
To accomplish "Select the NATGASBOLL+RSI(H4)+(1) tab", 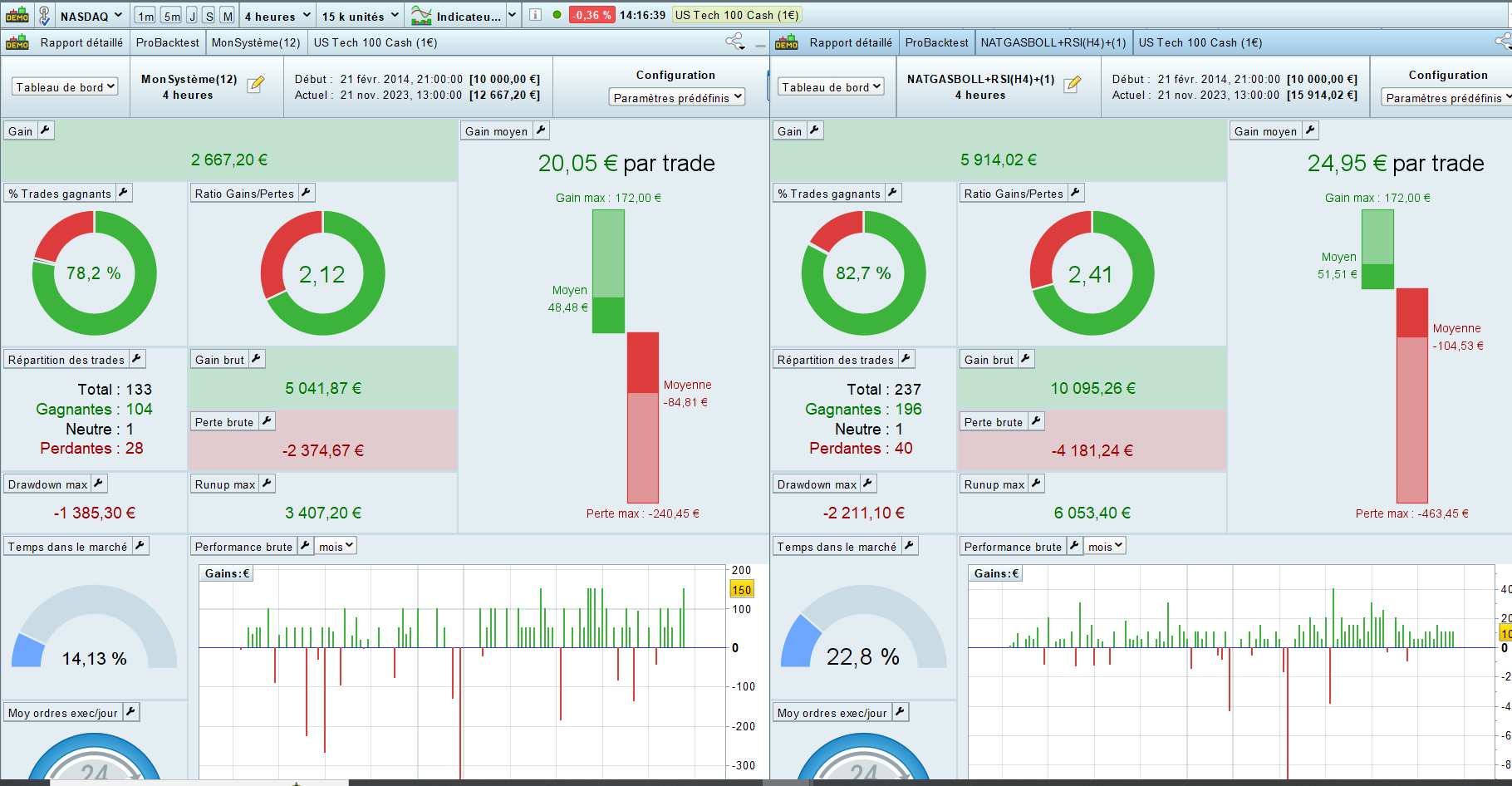I will (1053, 42).
